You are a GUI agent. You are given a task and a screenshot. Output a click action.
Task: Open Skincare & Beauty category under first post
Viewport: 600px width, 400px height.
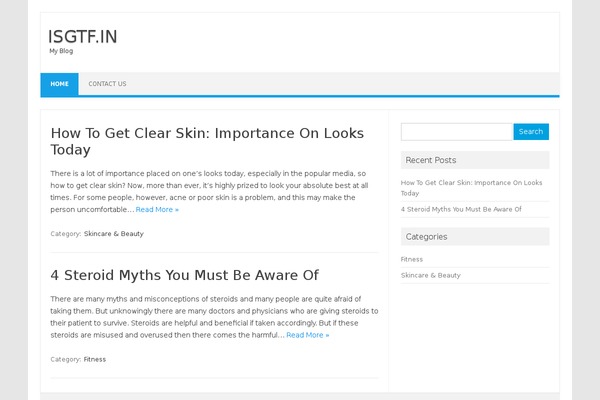(x=114, y=233)
